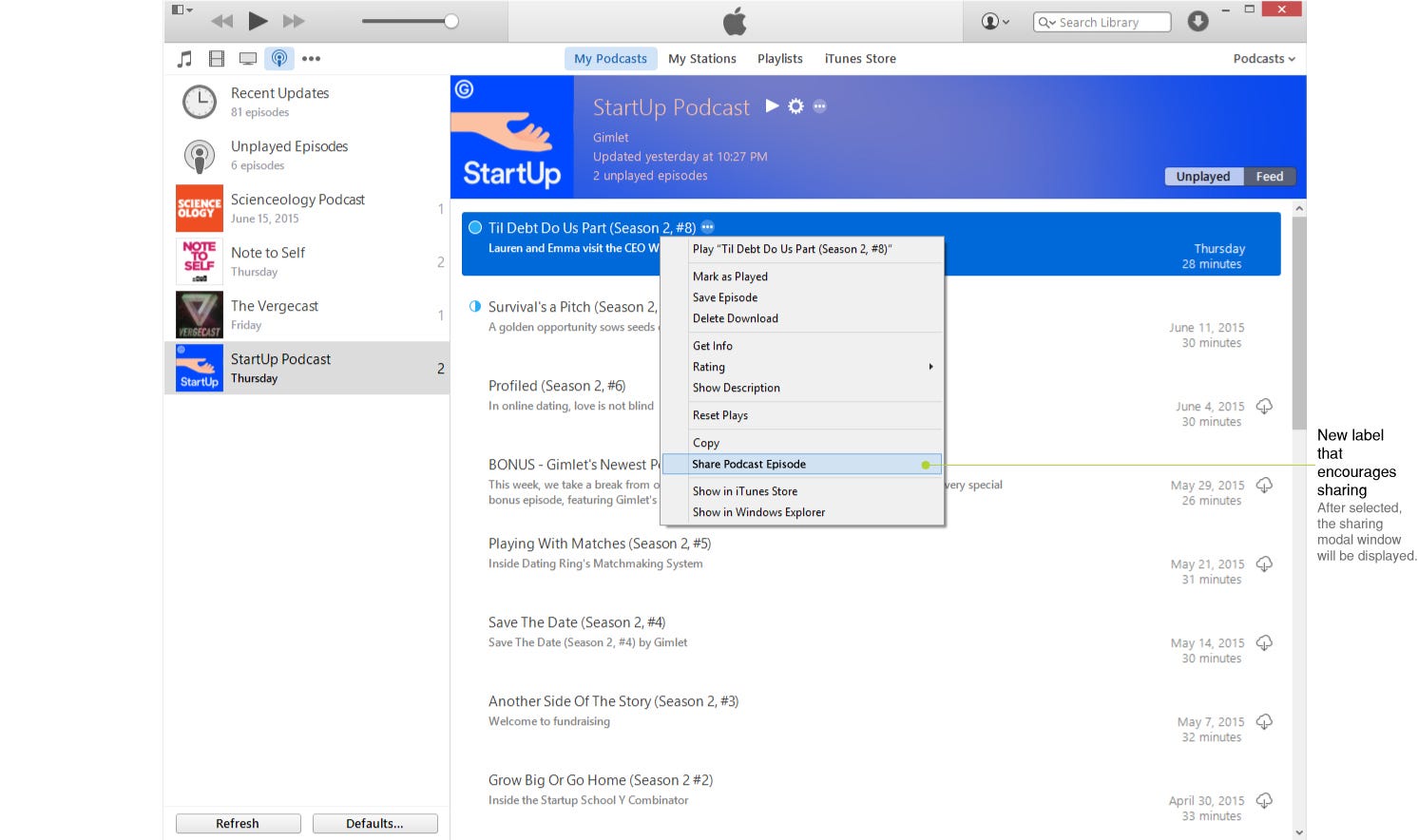This screenshot has height=840, width=1418.
Task: Choose Show Description
Action: point(802,388)
